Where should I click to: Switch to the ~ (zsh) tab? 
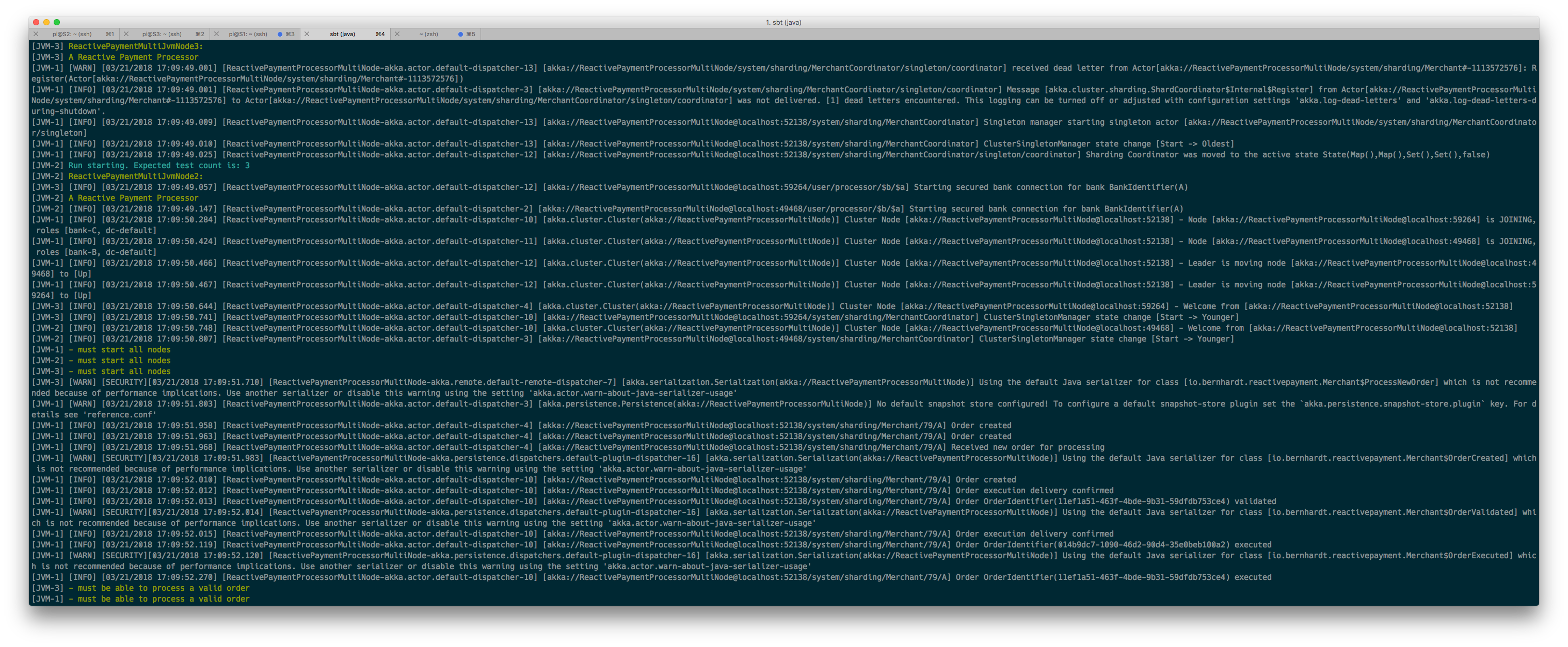[428, 34]
